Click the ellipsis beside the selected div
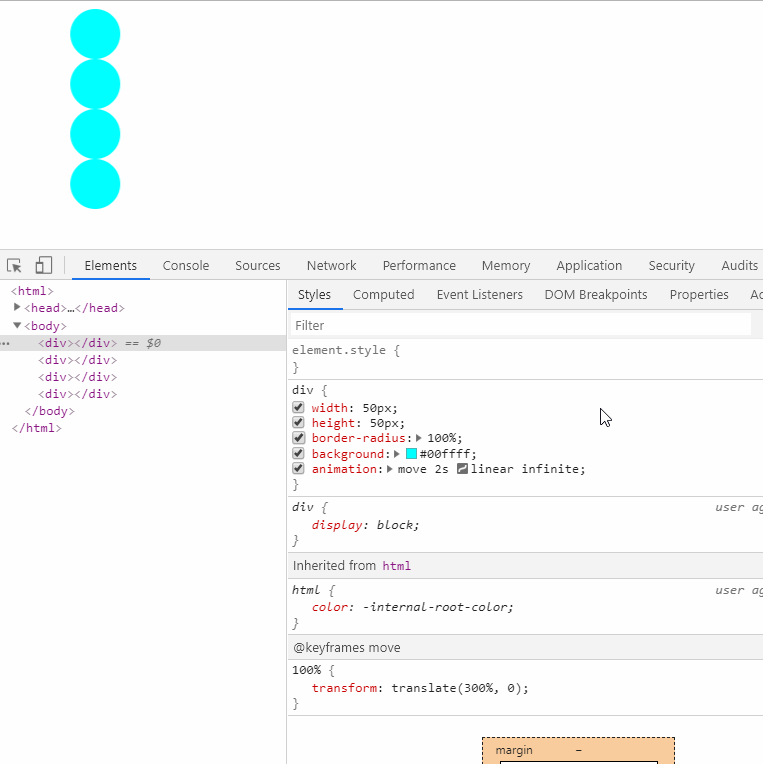 tap(5, 343)
